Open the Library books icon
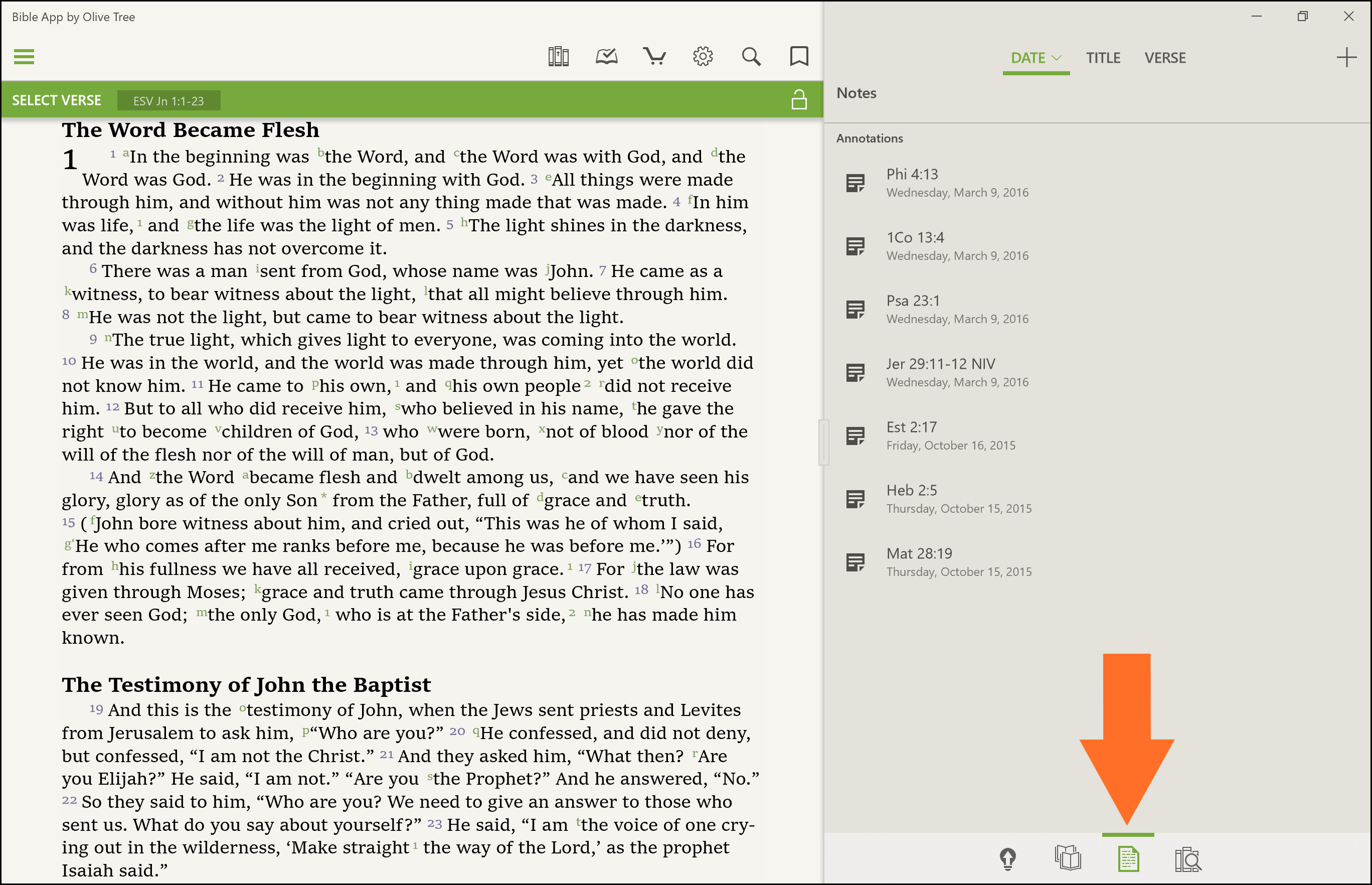The width and height of the screenshot is (1372, 885). click(x=558, y=57)
